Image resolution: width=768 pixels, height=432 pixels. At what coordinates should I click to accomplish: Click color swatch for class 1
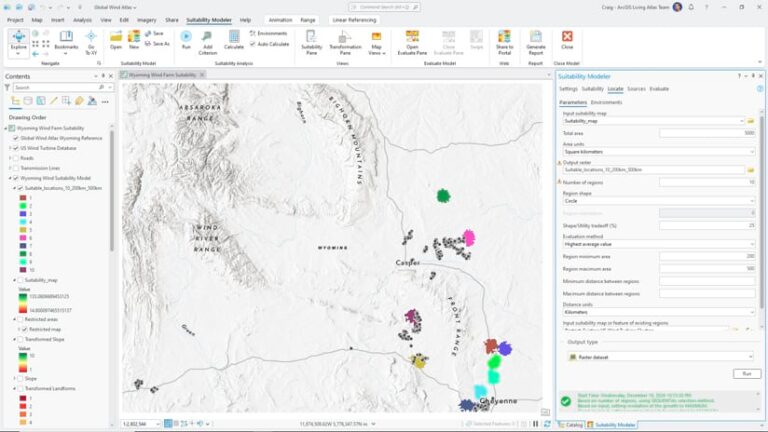(23, 198)
